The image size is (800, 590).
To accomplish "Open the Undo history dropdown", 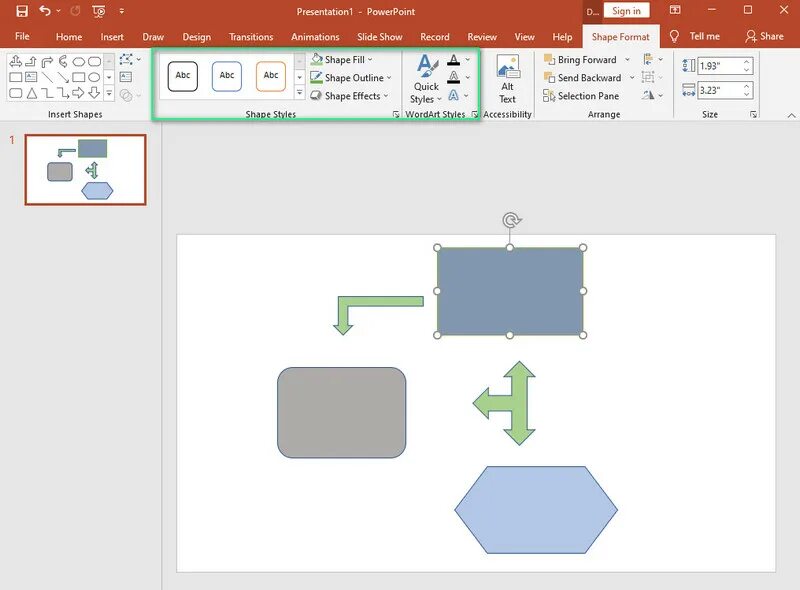I will point(59,11).
